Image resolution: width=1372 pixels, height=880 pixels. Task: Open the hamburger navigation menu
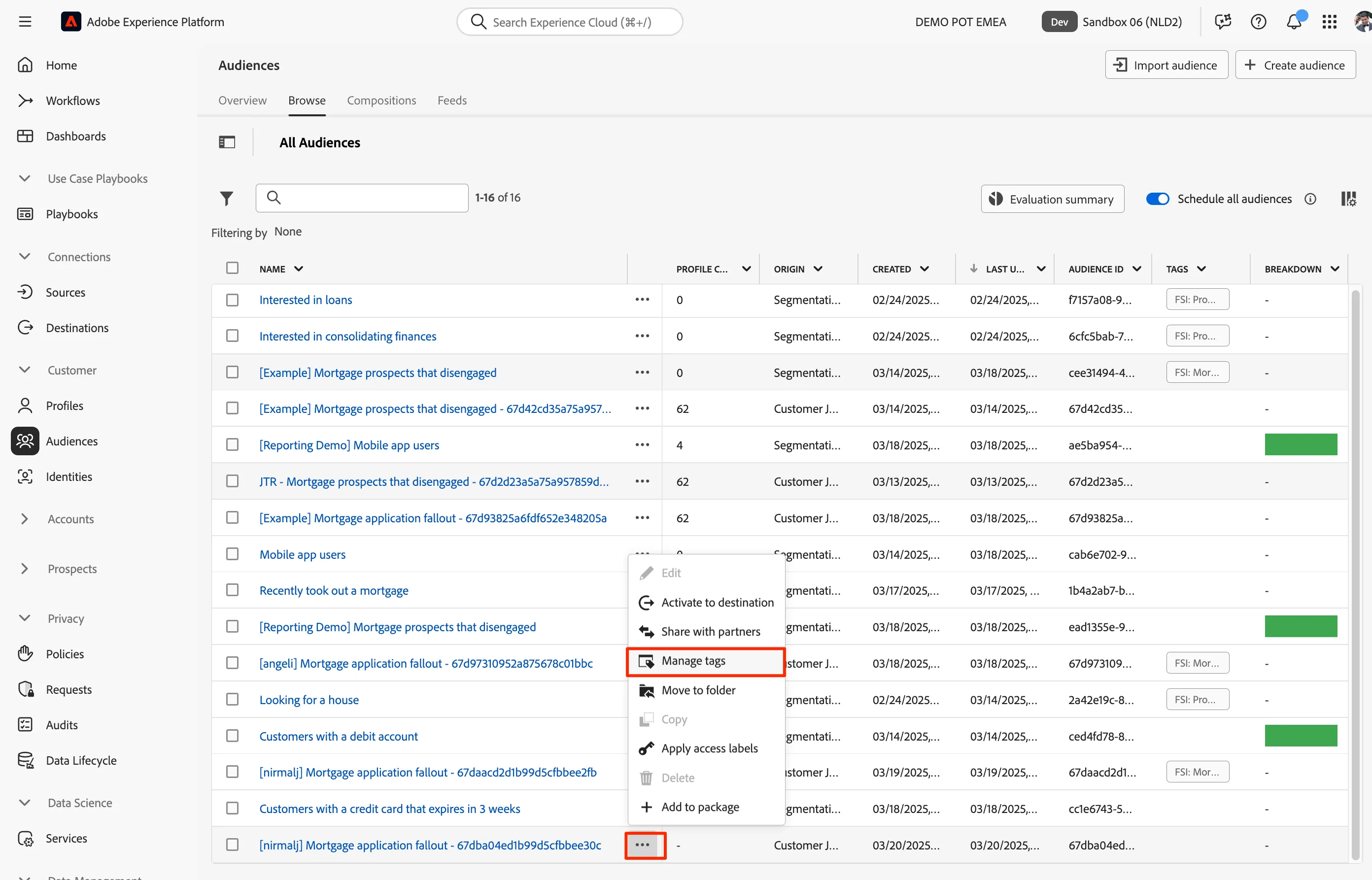pos(25,22)
